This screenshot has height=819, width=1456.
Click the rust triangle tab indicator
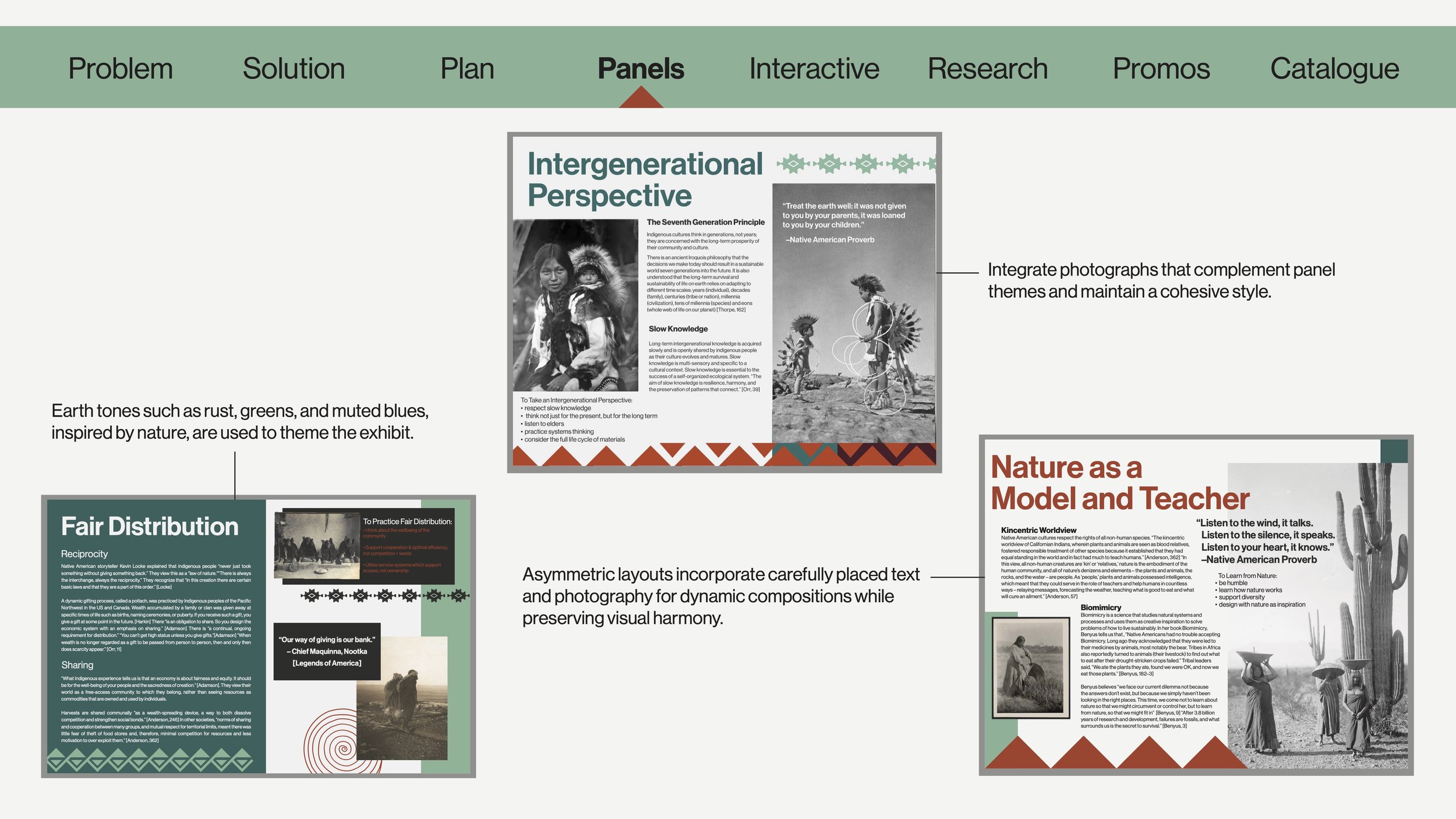click(x=641, y=98)
